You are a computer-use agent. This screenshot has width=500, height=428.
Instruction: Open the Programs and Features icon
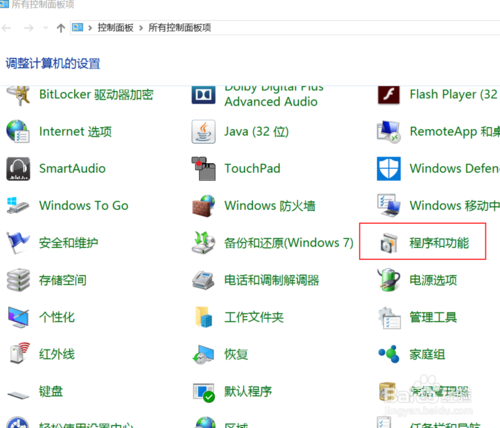click(389, 243)
